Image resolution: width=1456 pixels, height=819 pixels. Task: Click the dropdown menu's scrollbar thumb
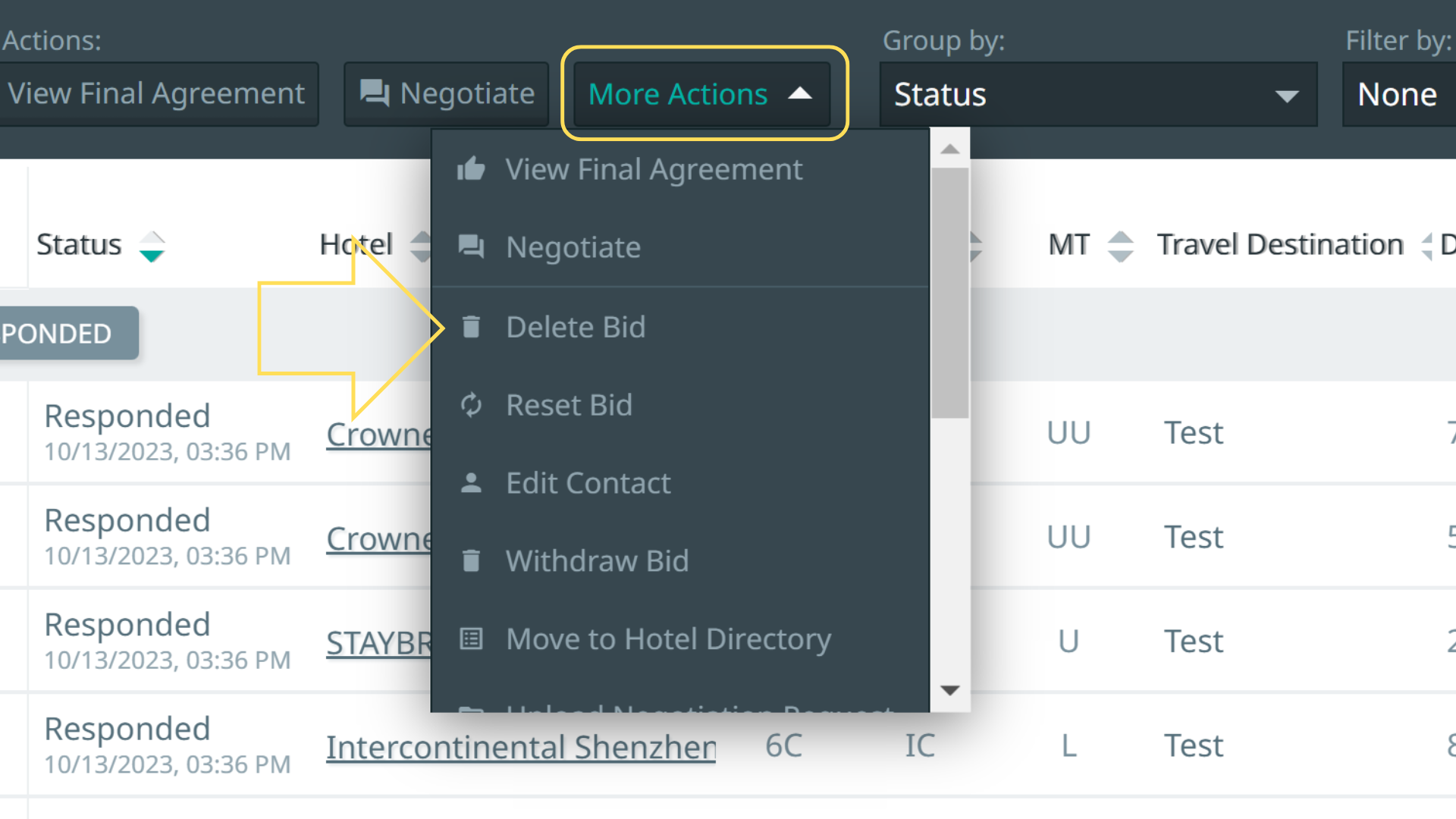[949, 292]
